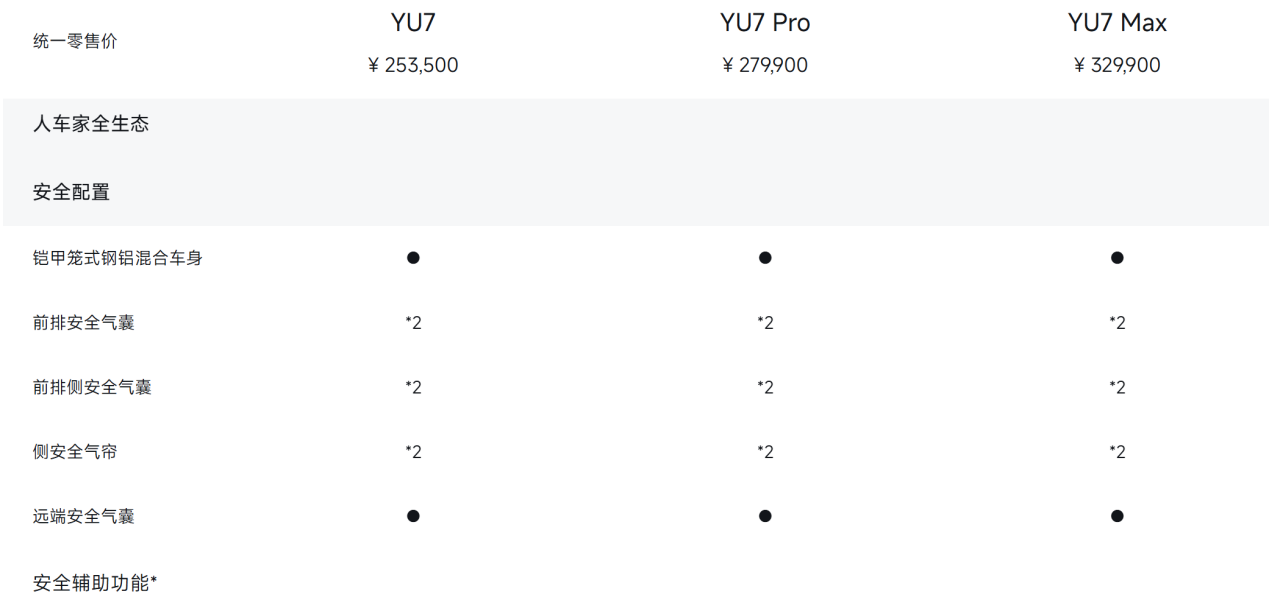
Task: Select the YU7 Pro model heading
Action: (x=765, y=22)
